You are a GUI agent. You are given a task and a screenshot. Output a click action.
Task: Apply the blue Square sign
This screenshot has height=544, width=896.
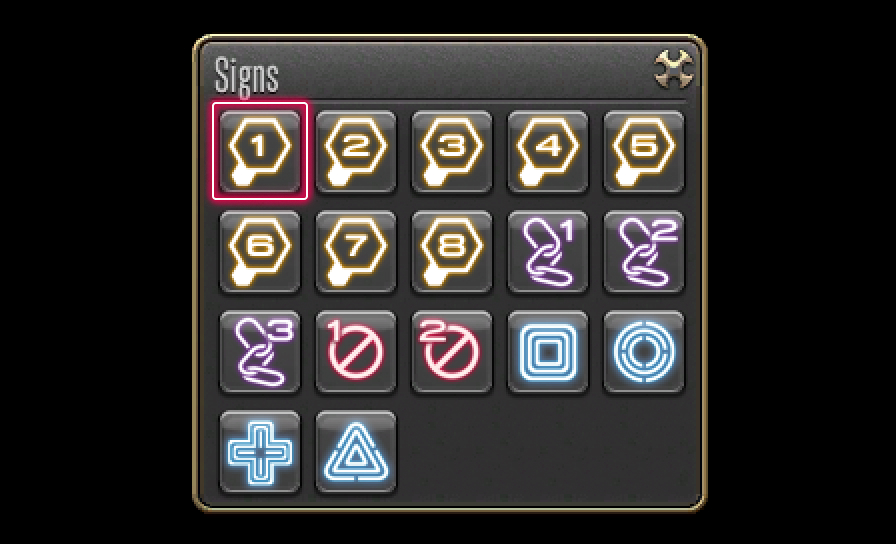548,352
